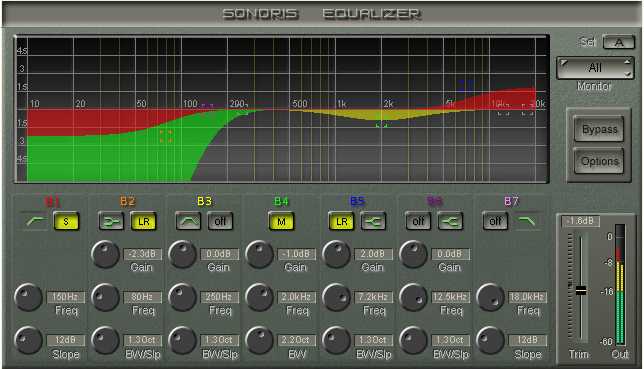The width and height of the screenshot is (644, 369).
Task: Toggle the B3 off button
Action: tap(220, 221)
